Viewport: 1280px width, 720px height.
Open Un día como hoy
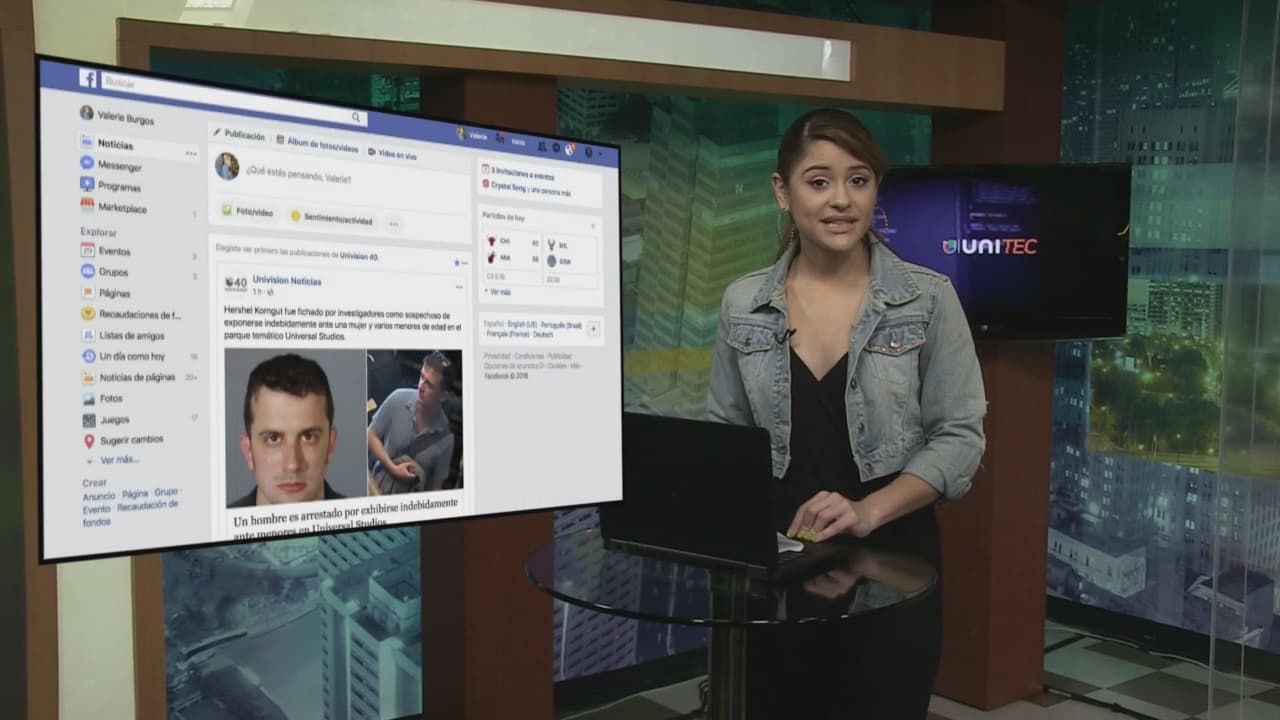tap(131, 356)
